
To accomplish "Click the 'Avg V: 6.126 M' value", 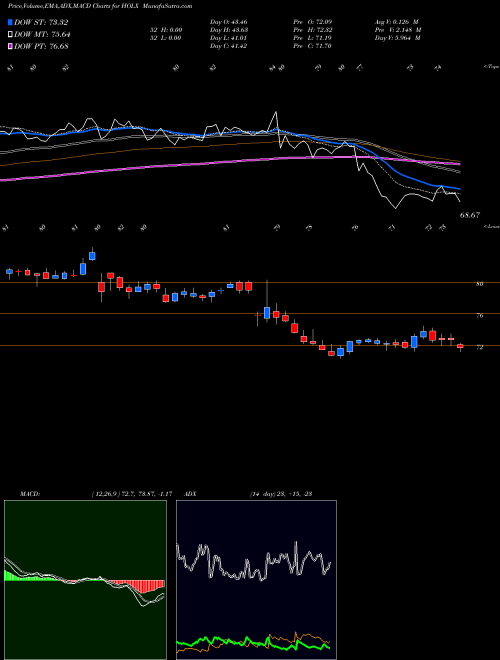I will 398,21.
